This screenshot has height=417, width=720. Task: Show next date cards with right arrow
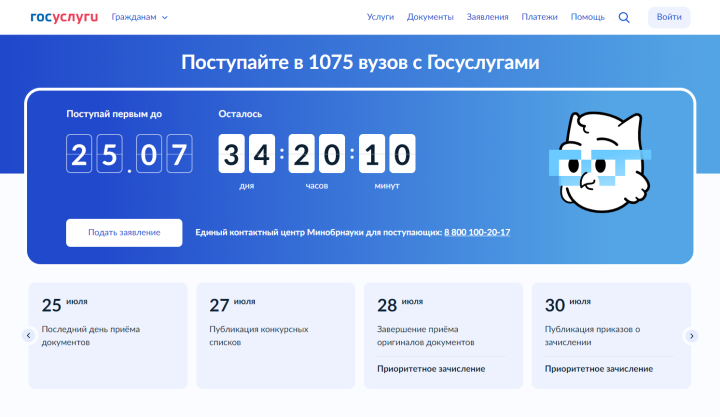point(692,336)
